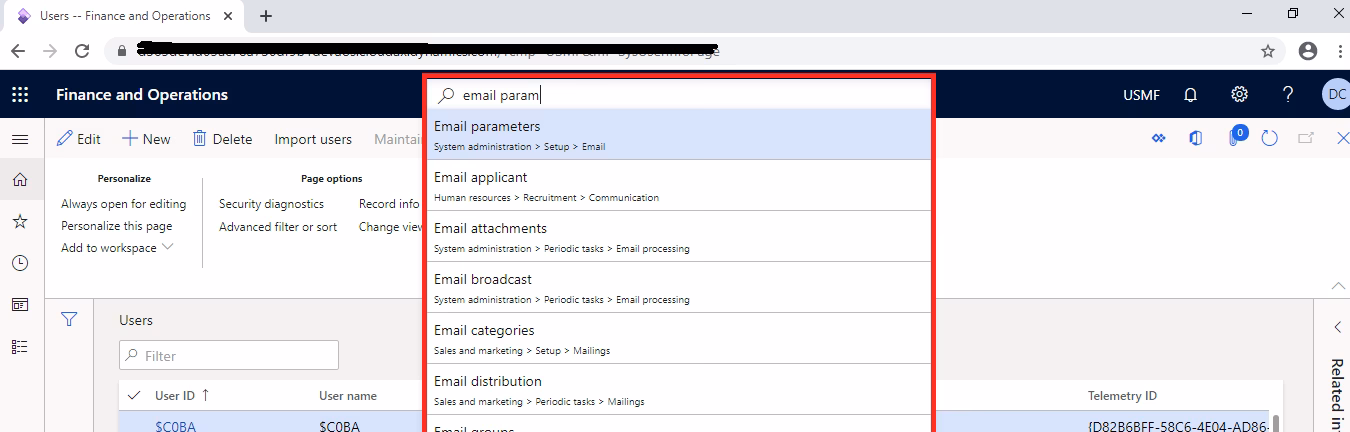
Task: Select Email categories search result
Action: click(679, 338)
